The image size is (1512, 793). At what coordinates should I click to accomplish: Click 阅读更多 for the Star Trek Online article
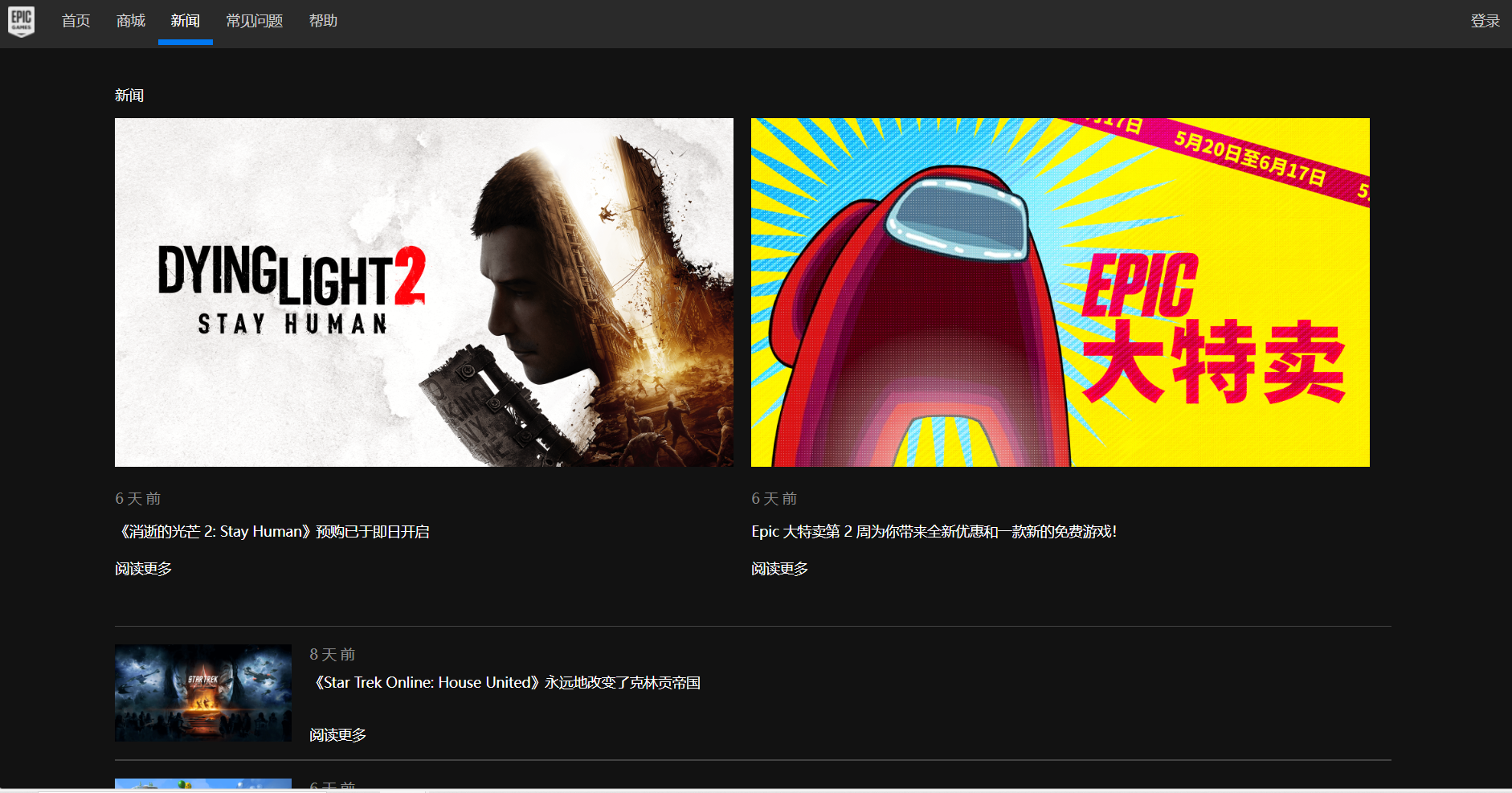point(338,735)
